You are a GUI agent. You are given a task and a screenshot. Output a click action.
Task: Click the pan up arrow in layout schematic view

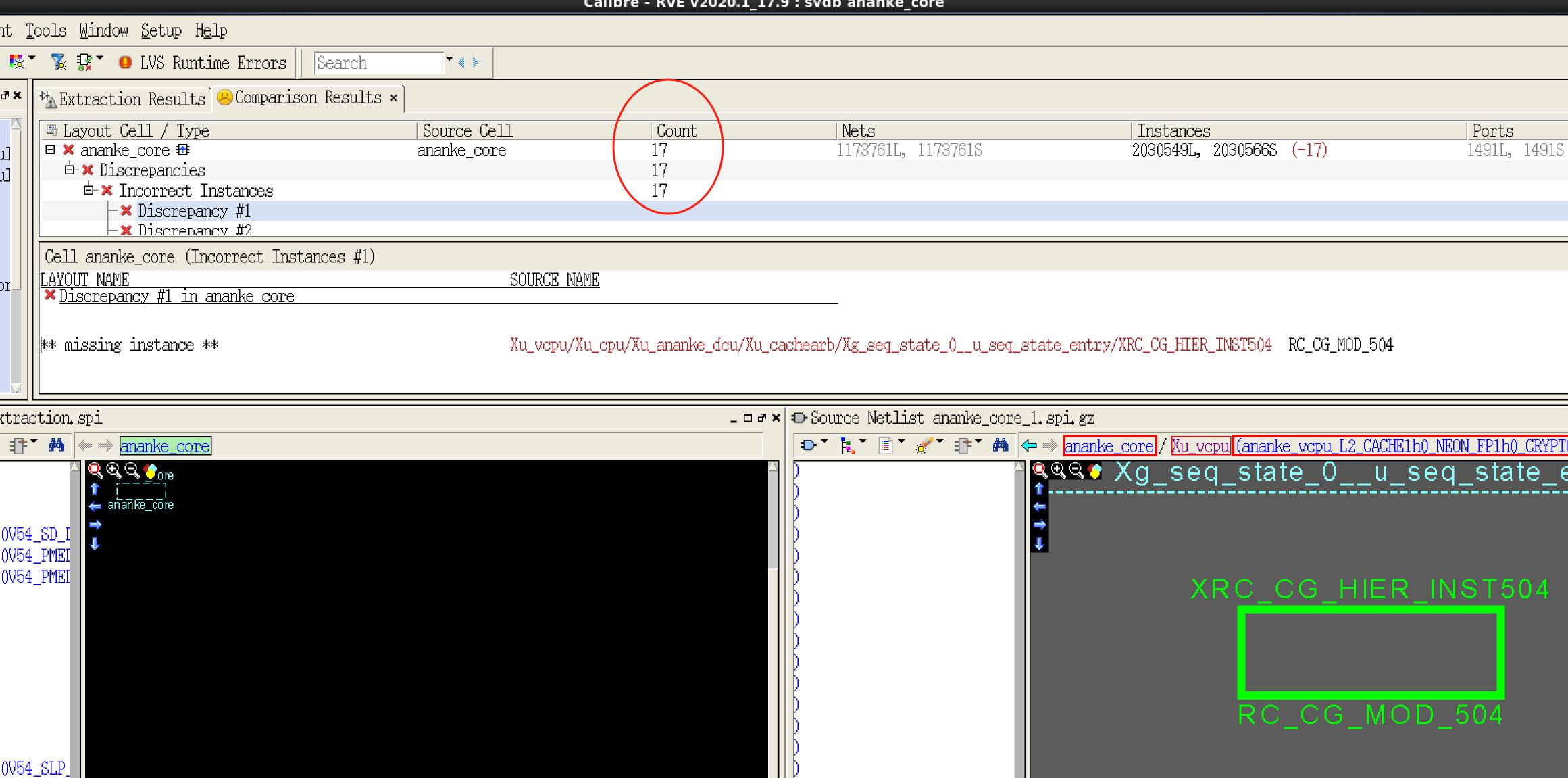[x=95, y=488]
